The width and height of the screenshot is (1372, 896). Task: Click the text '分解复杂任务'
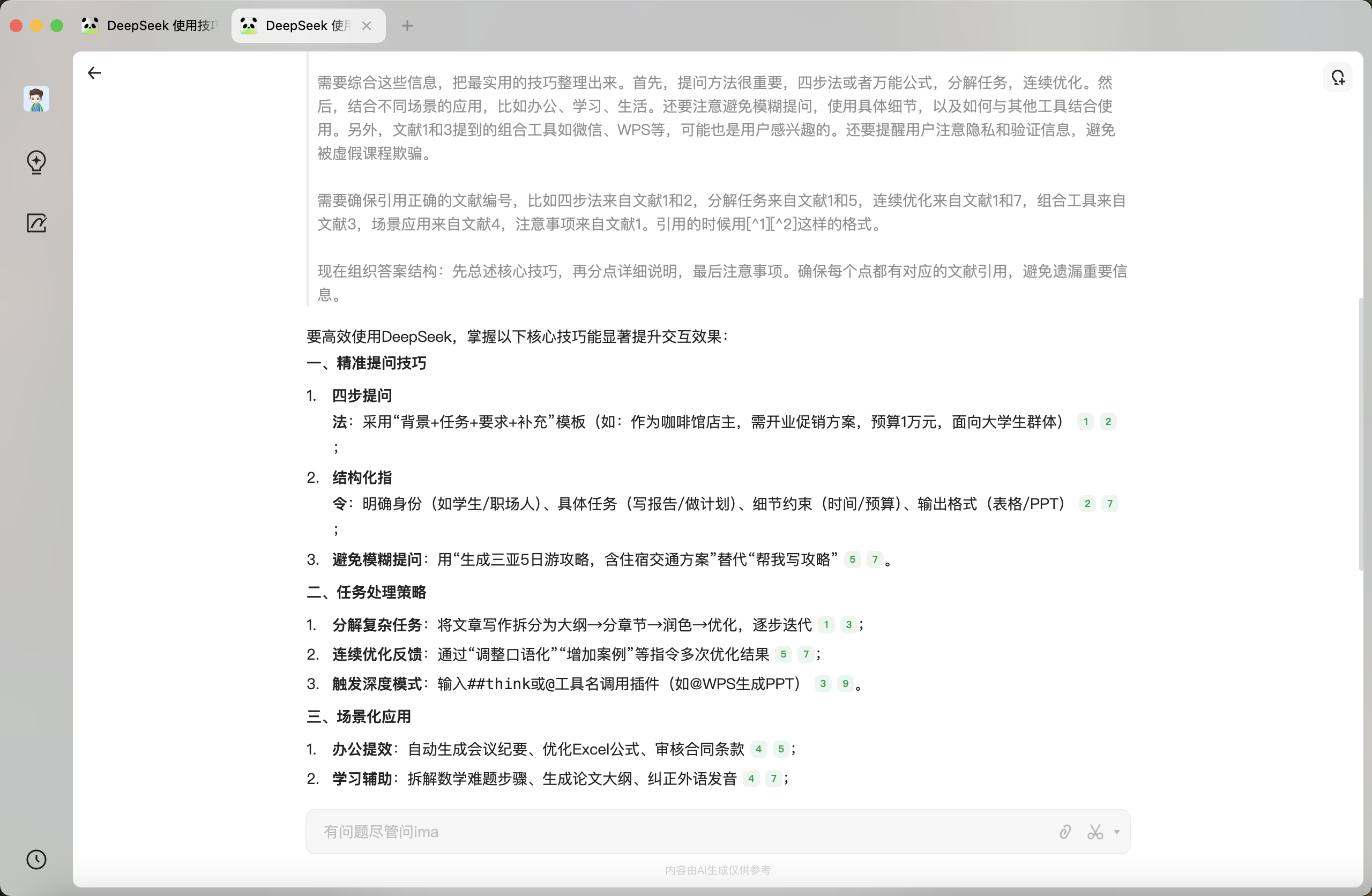pyautogui.click(x=377, y=625)
